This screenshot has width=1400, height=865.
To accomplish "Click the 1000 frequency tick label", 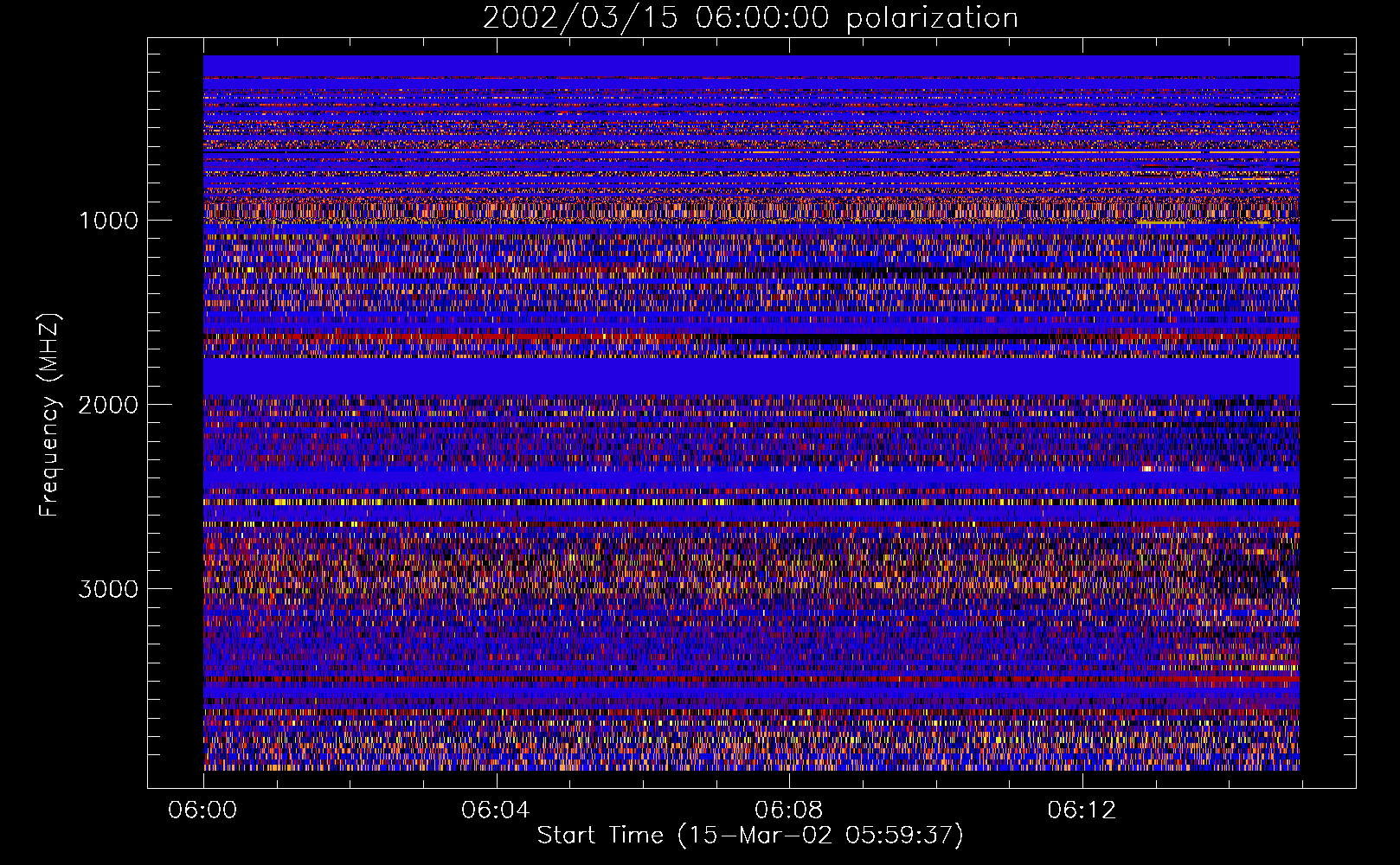I will pos(109,220).
